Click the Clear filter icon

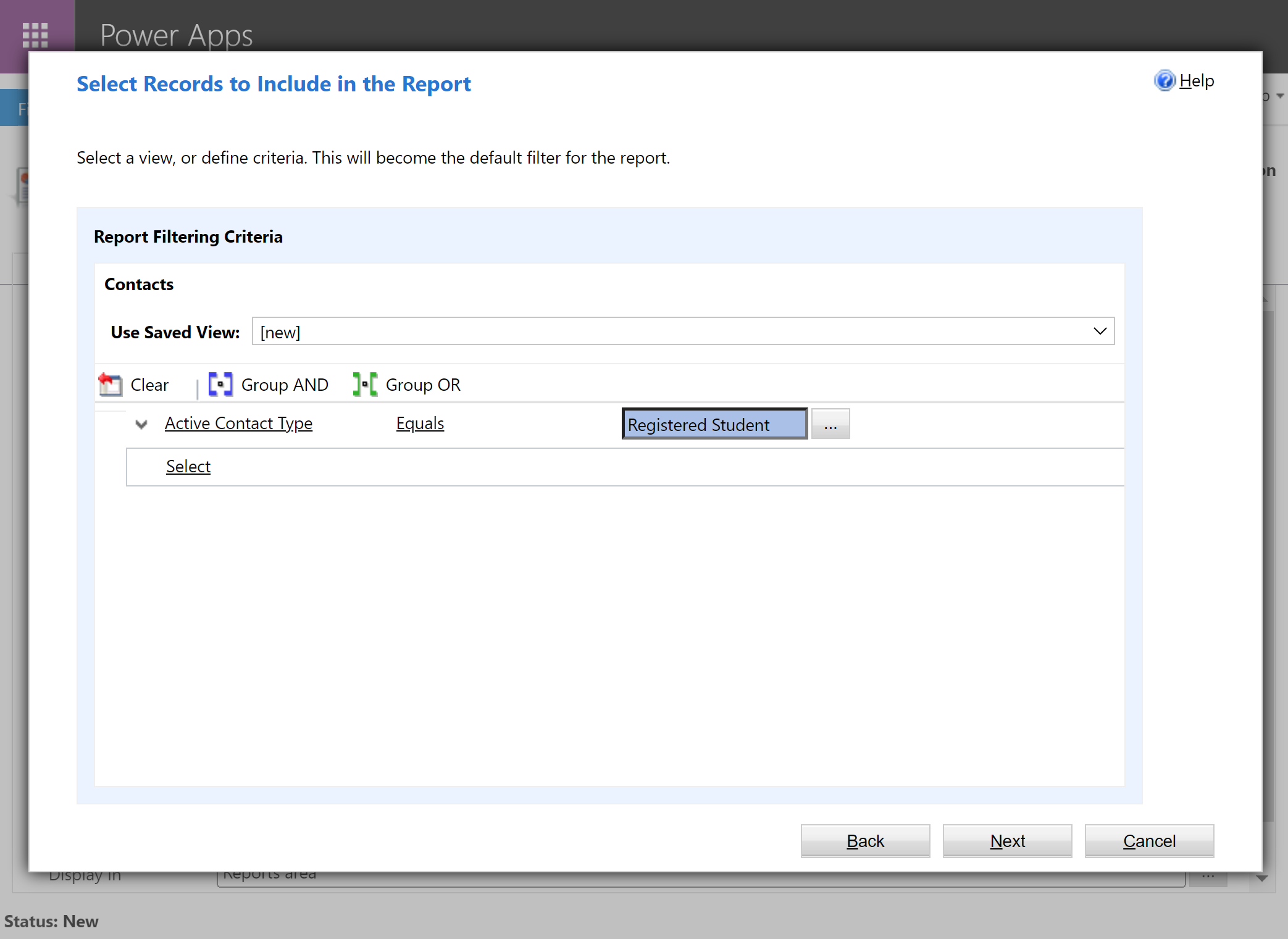(x=111, y=385)
